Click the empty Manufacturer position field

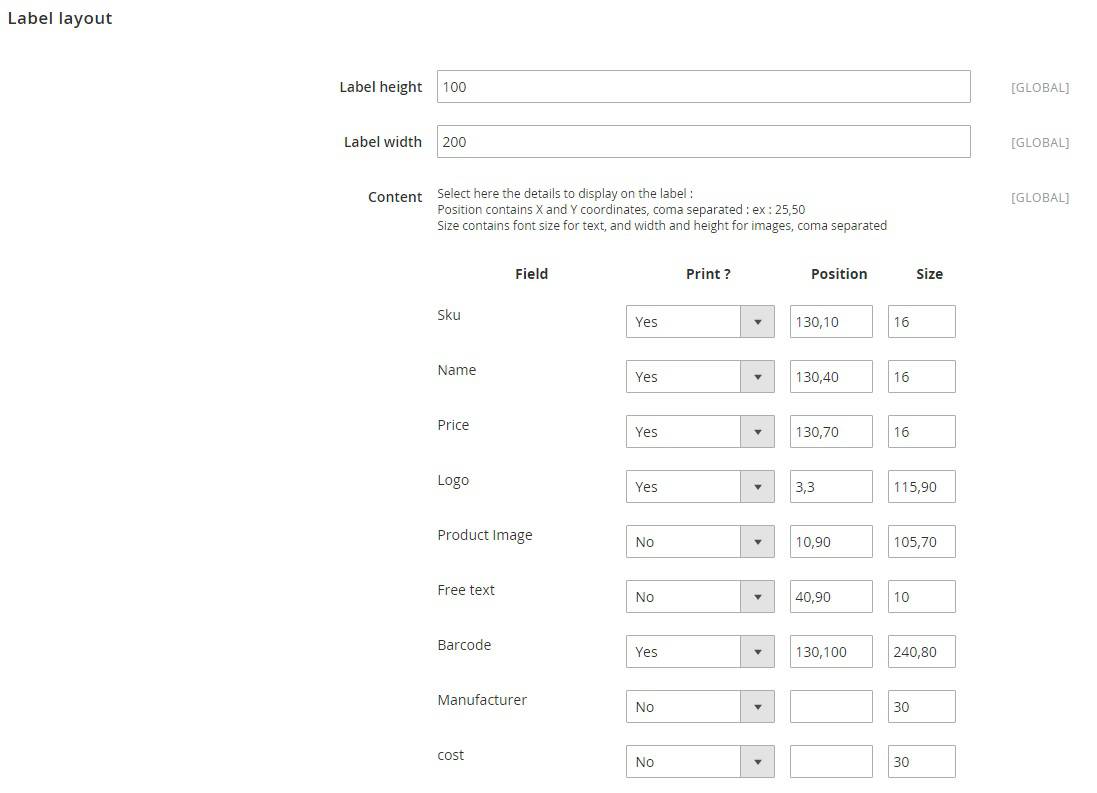831,707
